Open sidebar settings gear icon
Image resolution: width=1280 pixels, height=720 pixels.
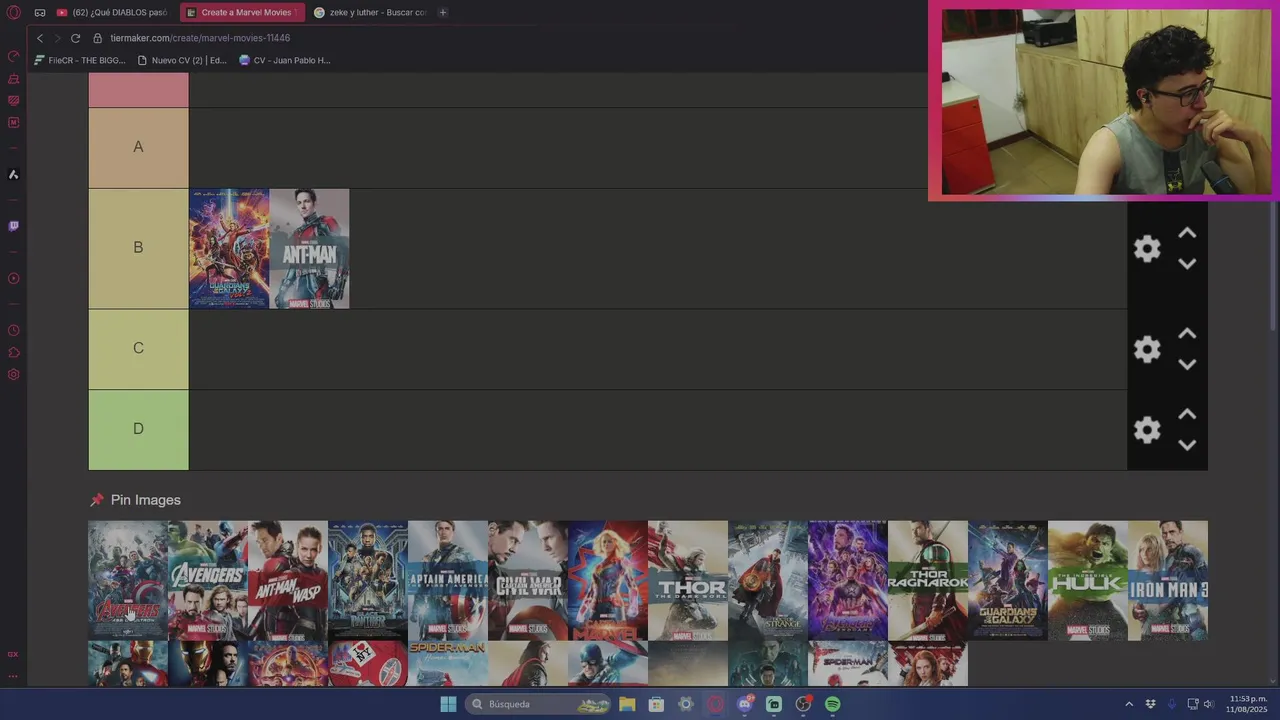click(x=13, y=374)
